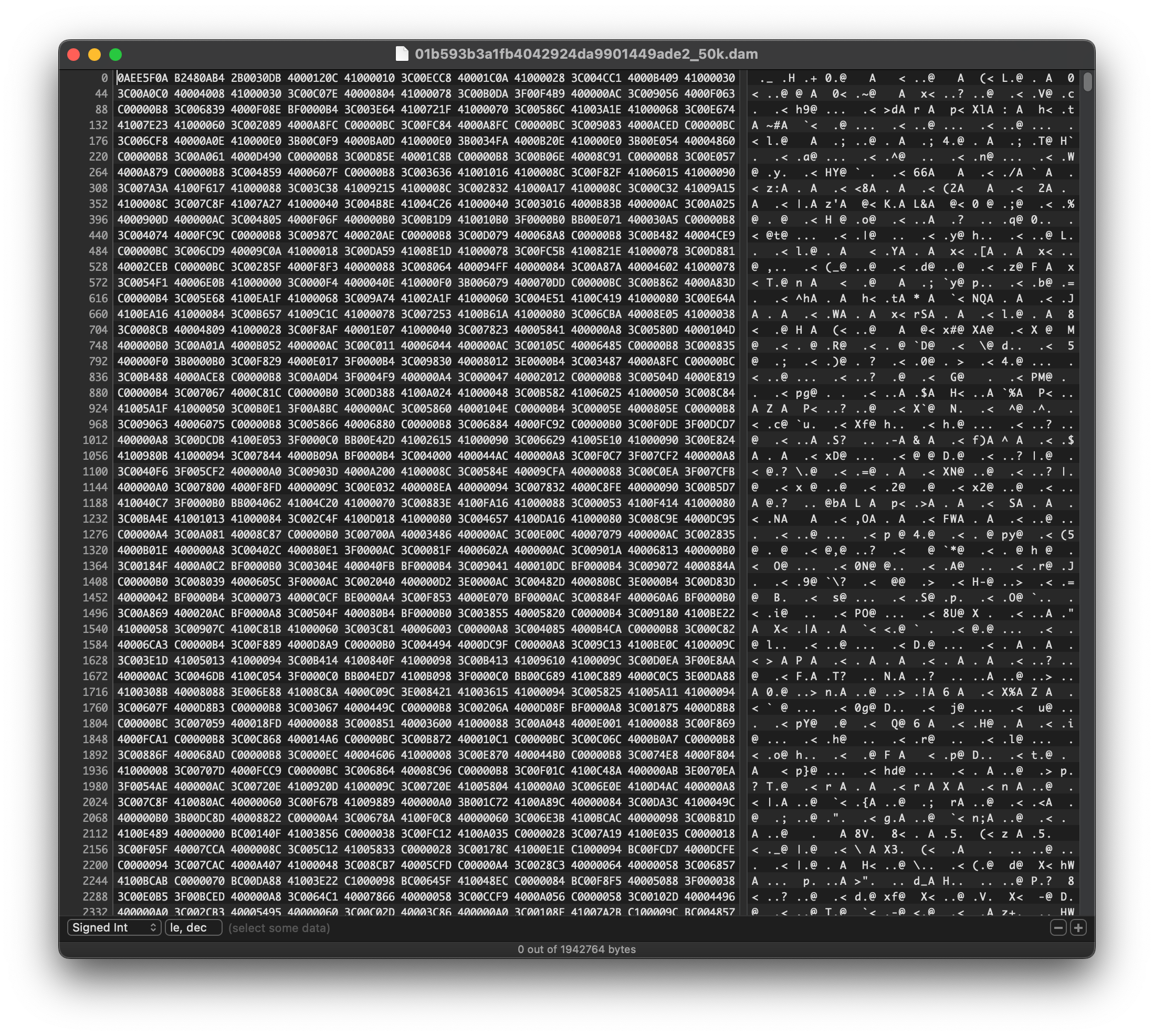This screenshot has width=1154, height=1036.
Task: Click the first hex group 0AEE5F0A
Action: tap(142, 78)
